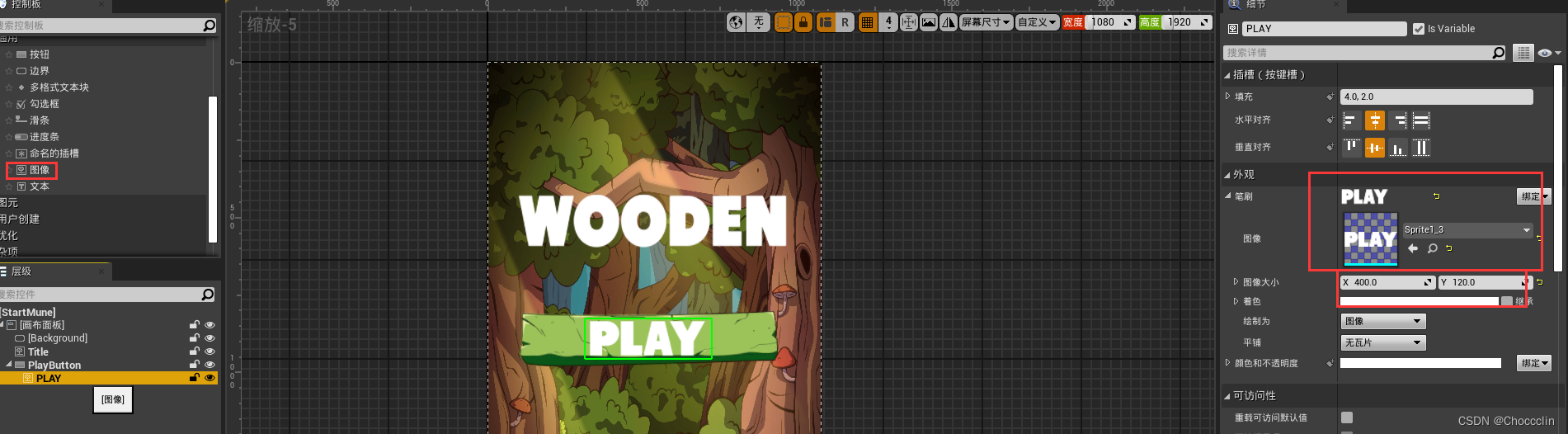Align horizontally to center
Image resolution: width=1568 pixels, height=434 pixels.
(x=1375, y=121)
